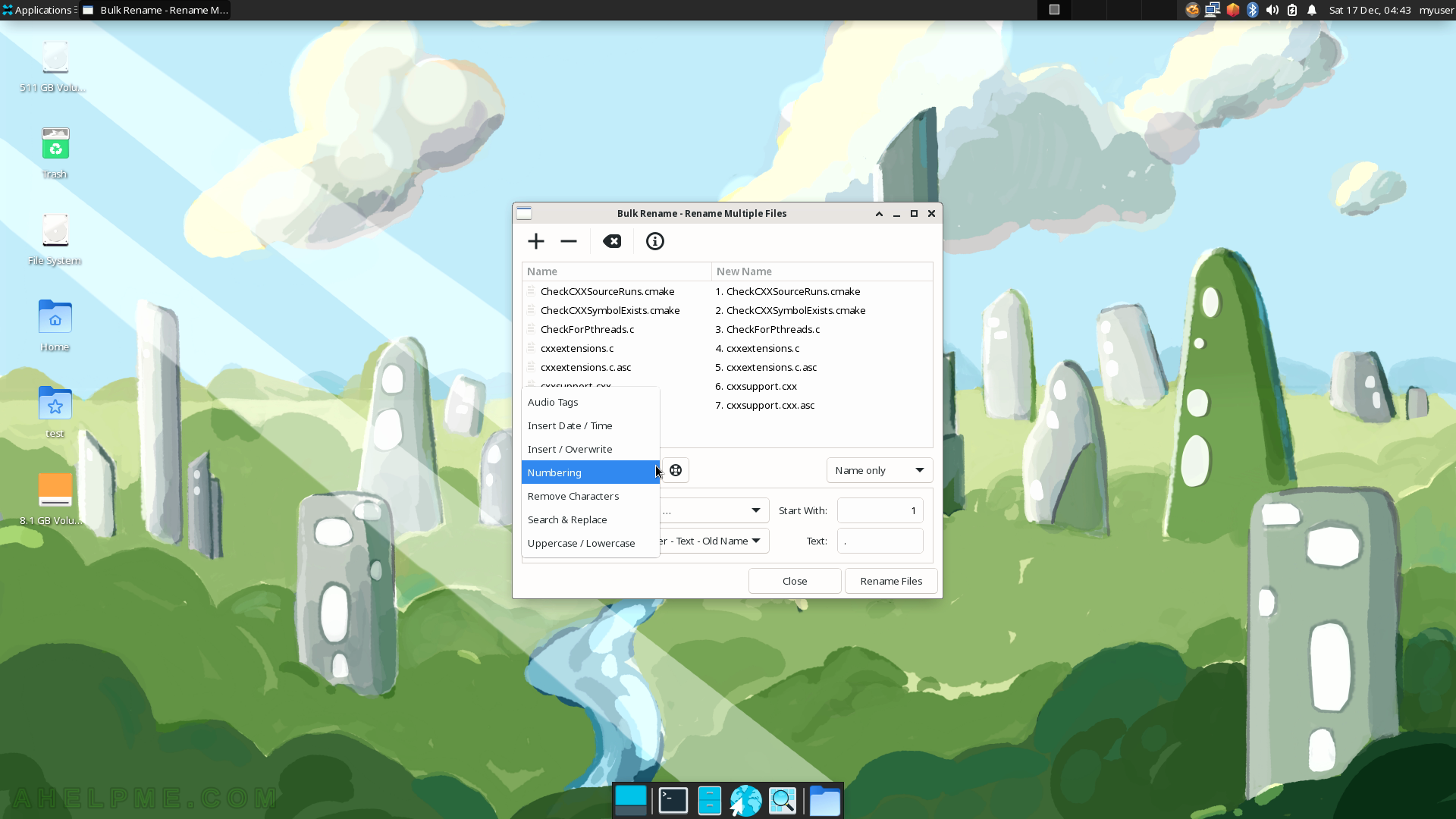Click the orange update notifier tray icon
Screen dimensions: 1456x819
1193,10
